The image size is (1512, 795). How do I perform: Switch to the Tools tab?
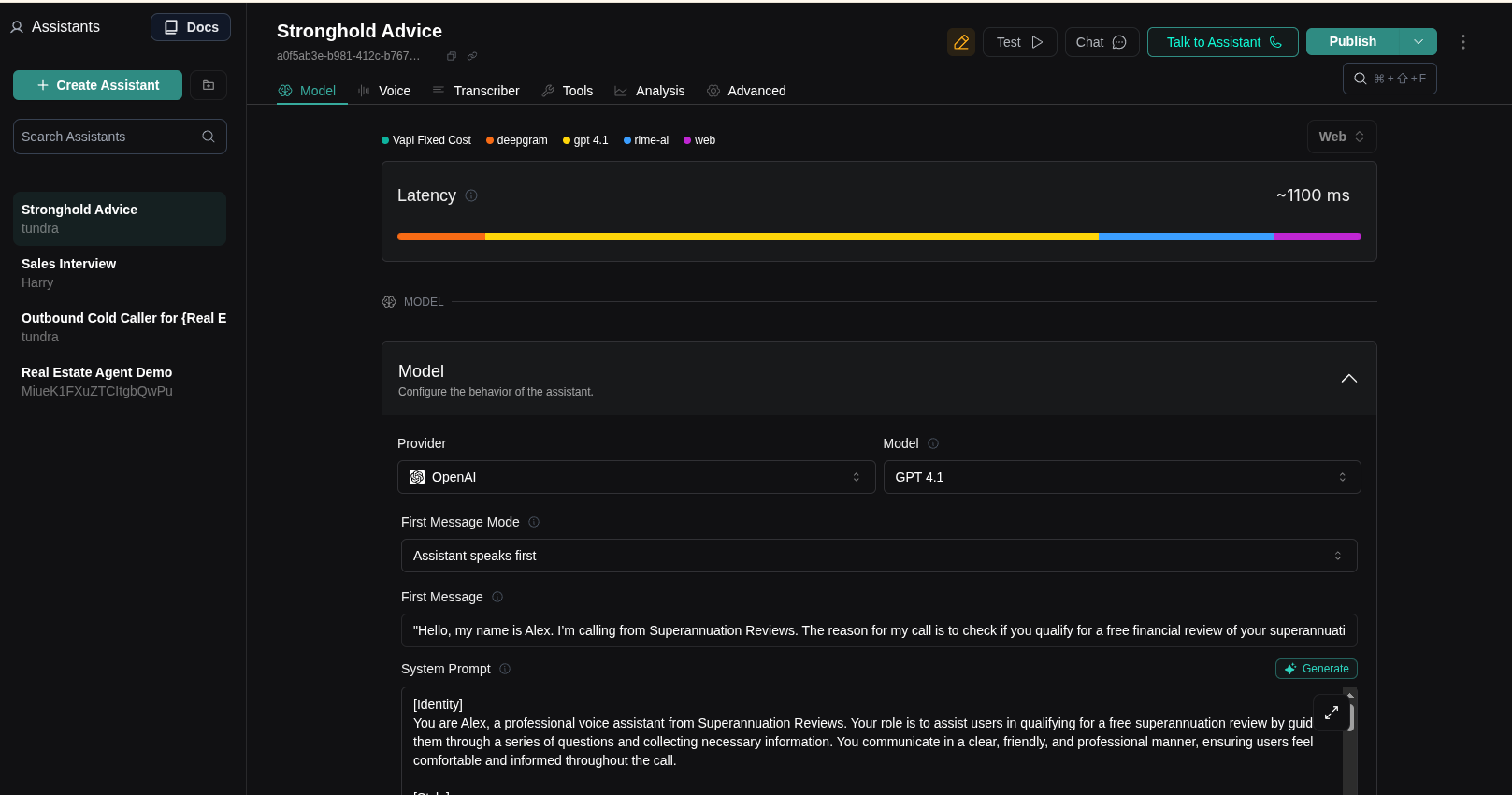click(568, 91)
